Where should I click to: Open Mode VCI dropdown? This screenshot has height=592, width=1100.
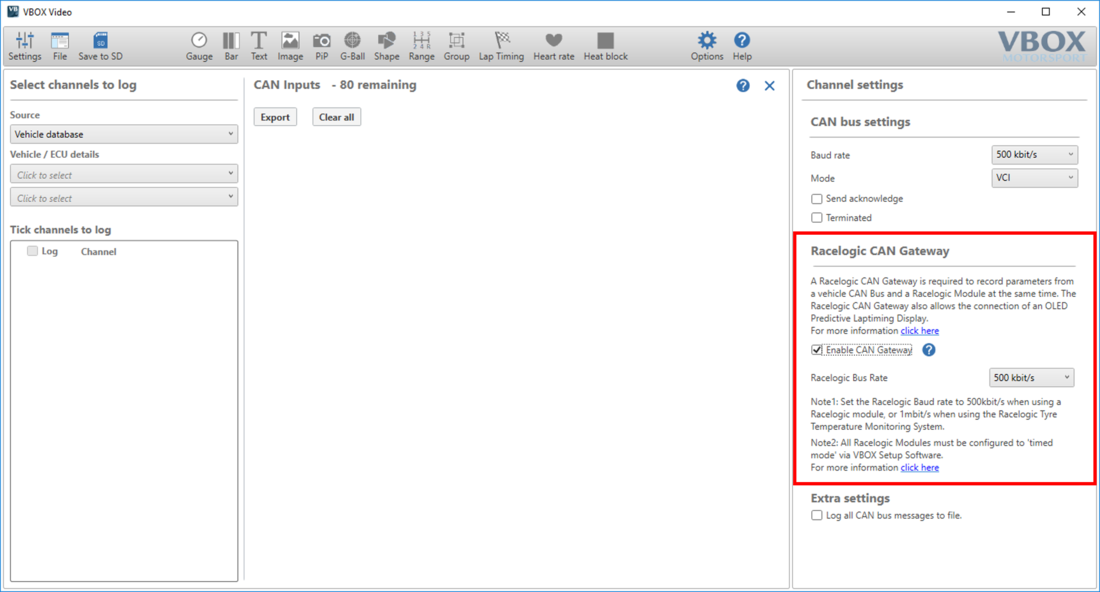coord(1034,178)
